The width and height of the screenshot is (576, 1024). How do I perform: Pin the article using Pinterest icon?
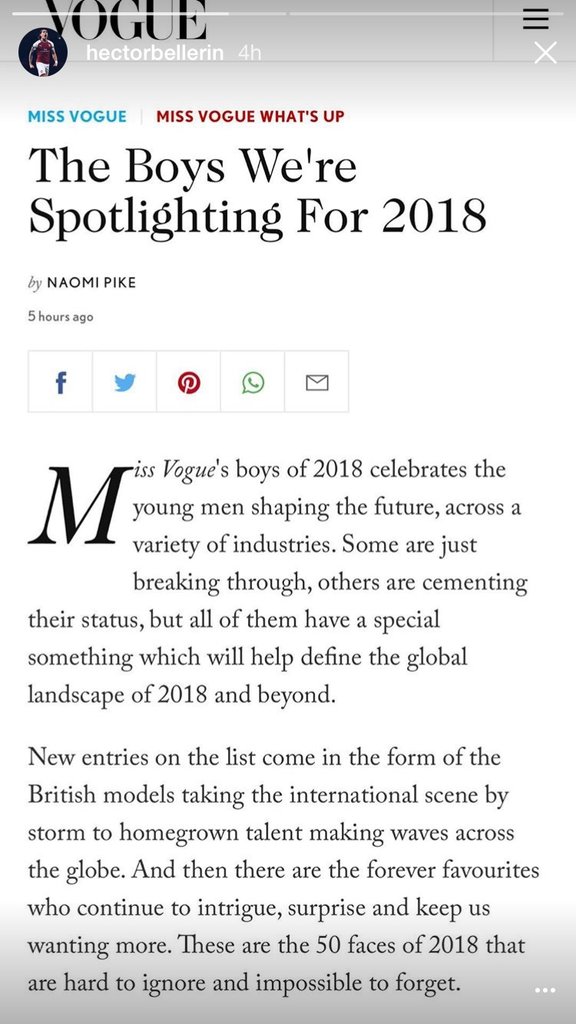click(189, 382)
